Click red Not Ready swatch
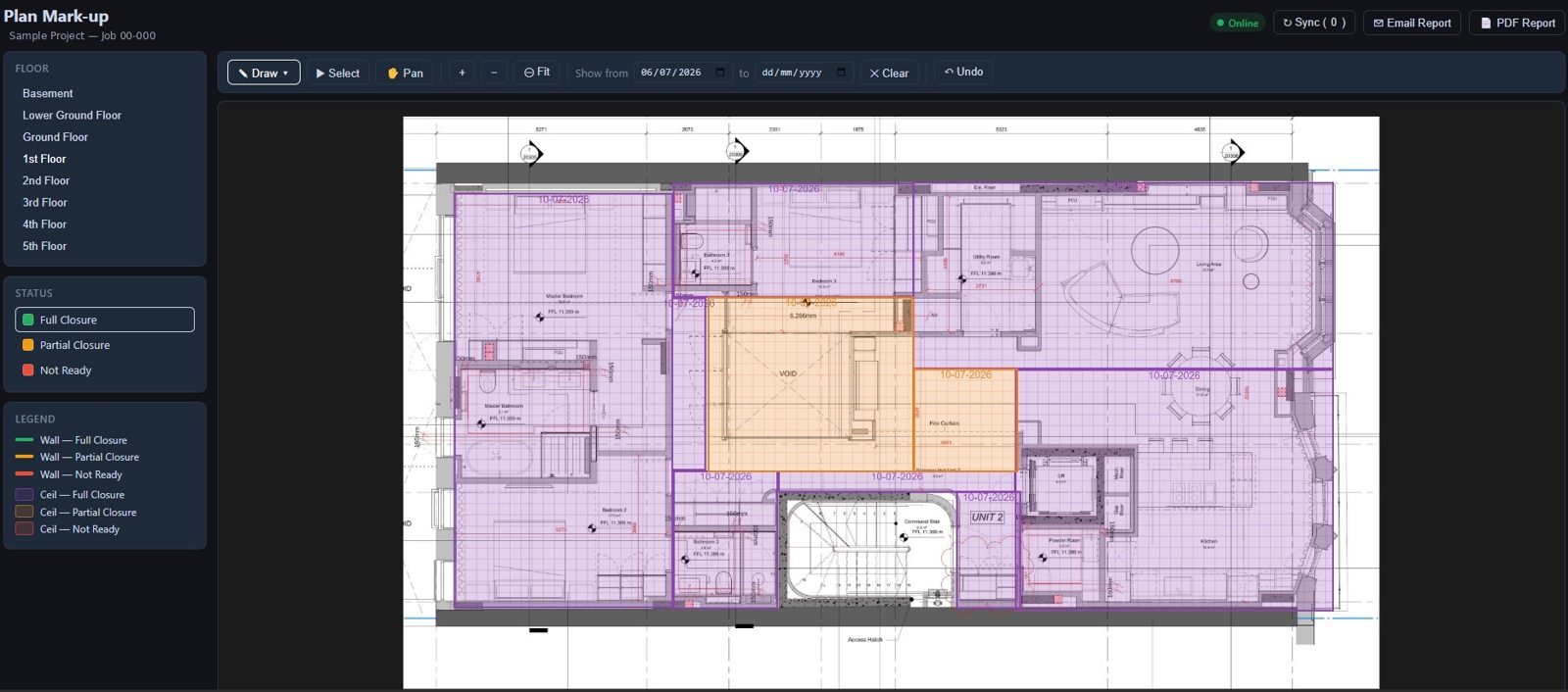 [28, 371]
